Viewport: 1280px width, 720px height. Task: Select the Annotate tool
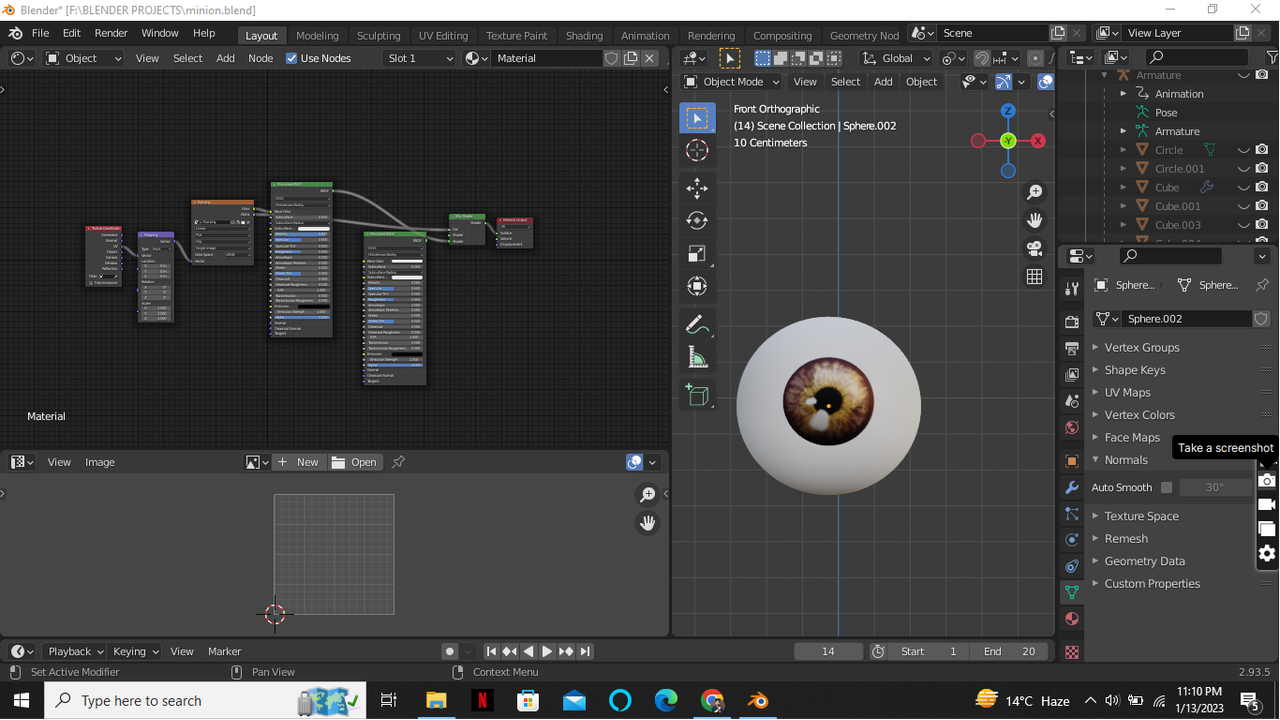(x=697, y=325)
